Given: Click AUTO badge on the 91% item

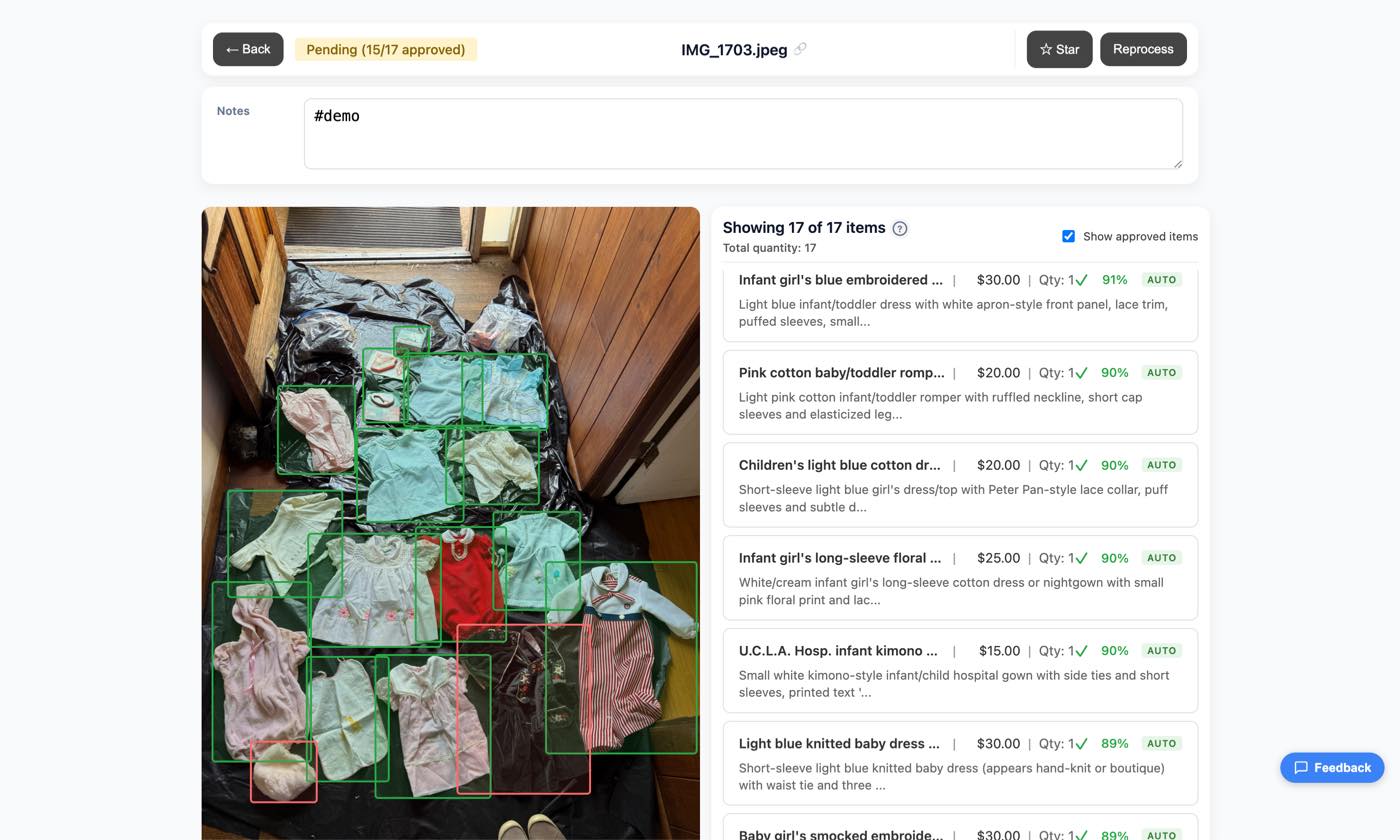Looking at the screenshot, I should tap(1161, 280).
